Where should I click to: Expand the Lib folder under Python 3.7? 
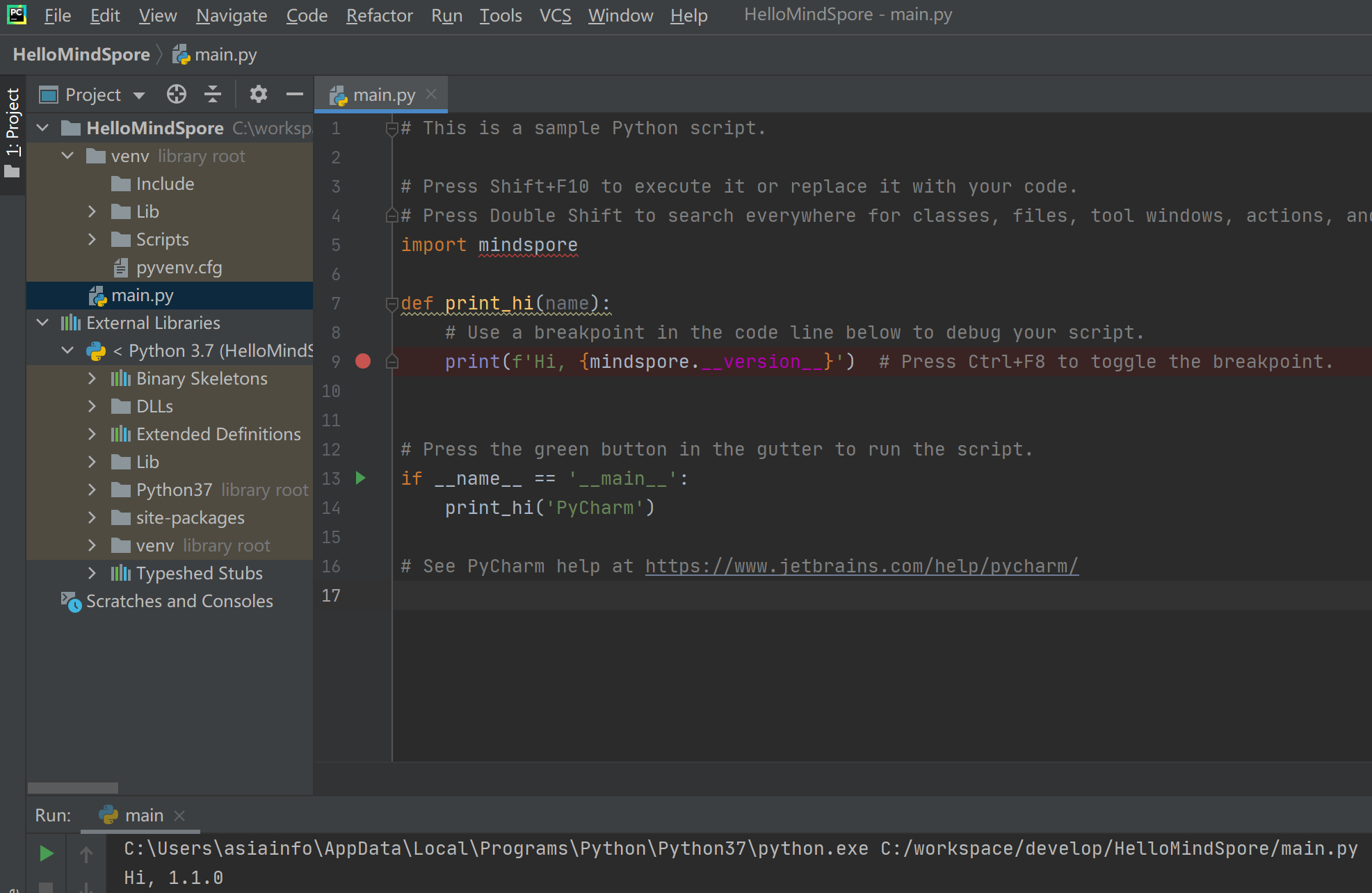coord(92,462)
